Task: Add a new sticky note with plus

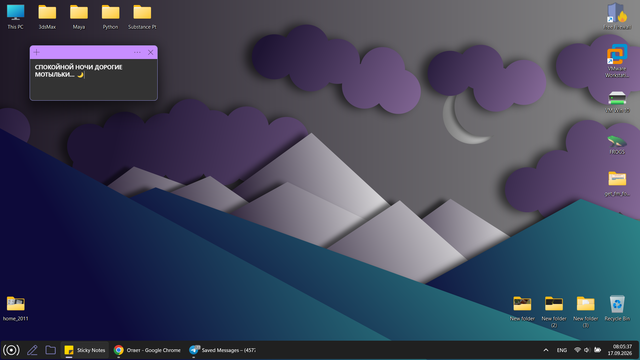Action: coord(37,52)
